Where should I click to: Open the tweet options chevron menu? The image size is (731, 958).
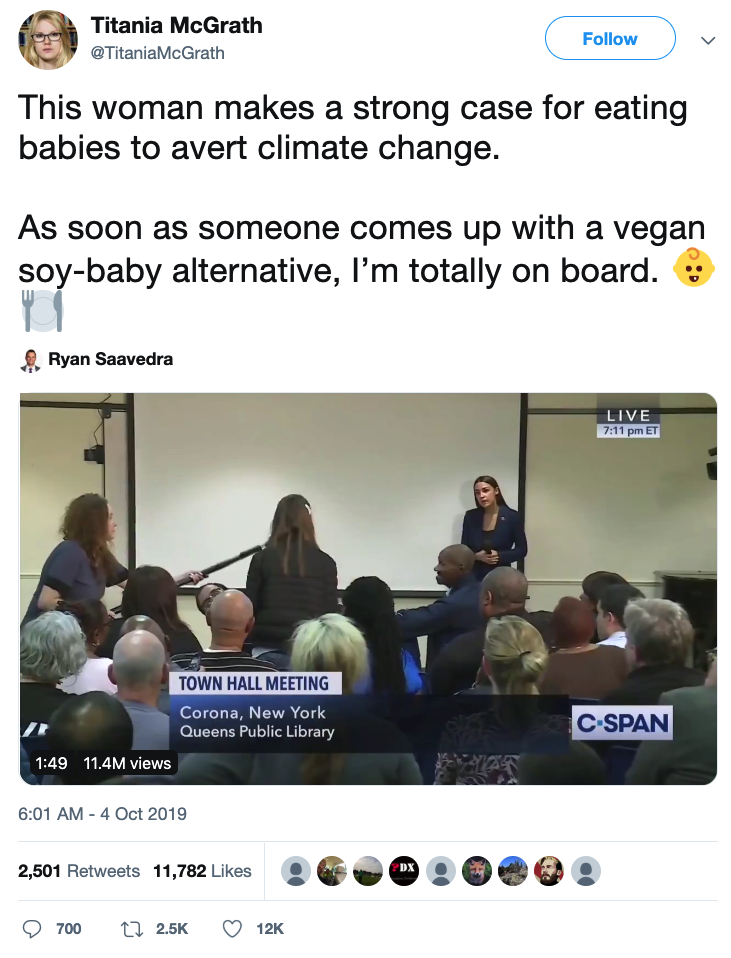[708, 41]
